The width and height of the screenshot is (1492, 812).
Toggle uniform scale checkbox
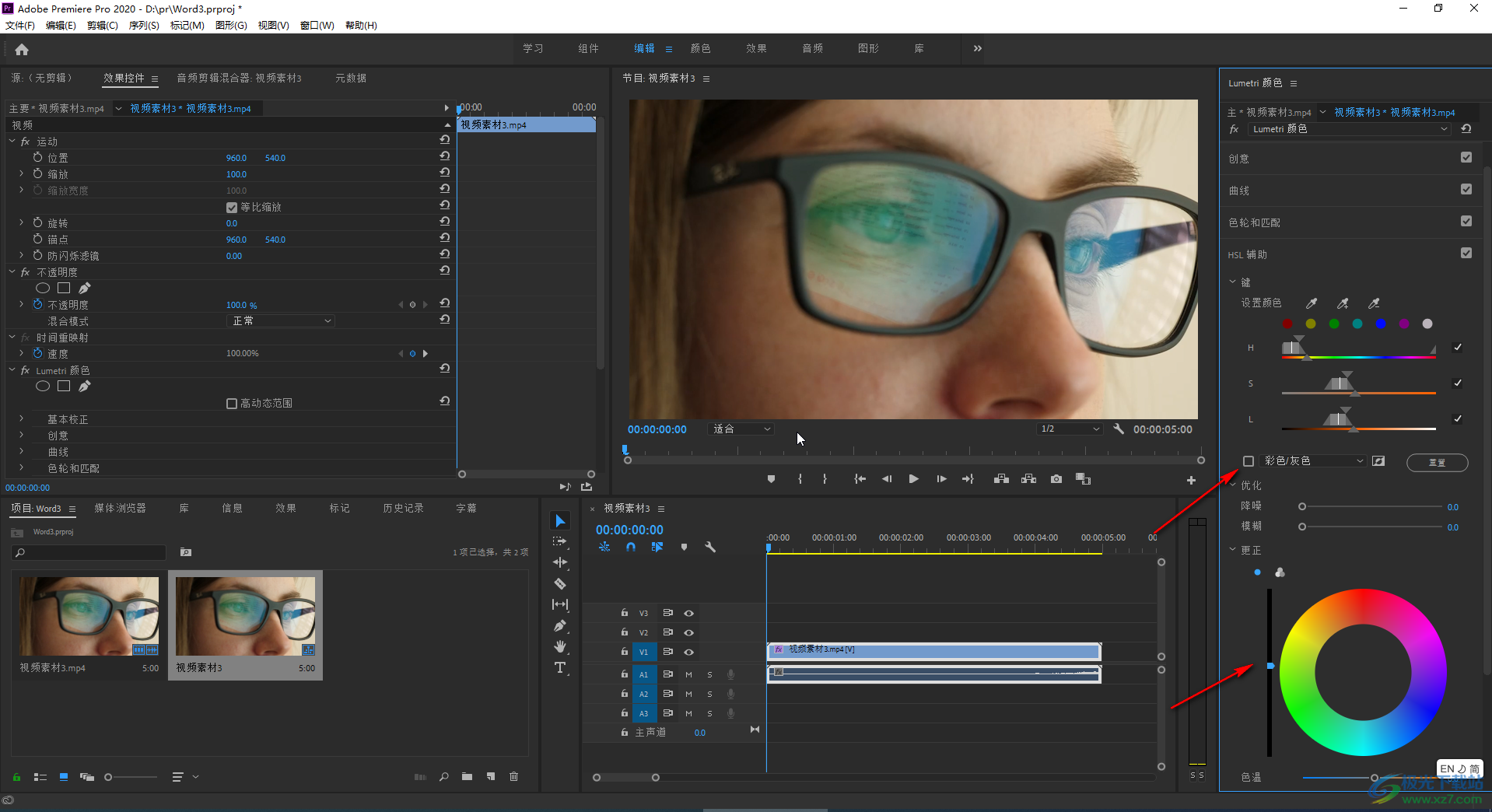[x=232, y=208]
